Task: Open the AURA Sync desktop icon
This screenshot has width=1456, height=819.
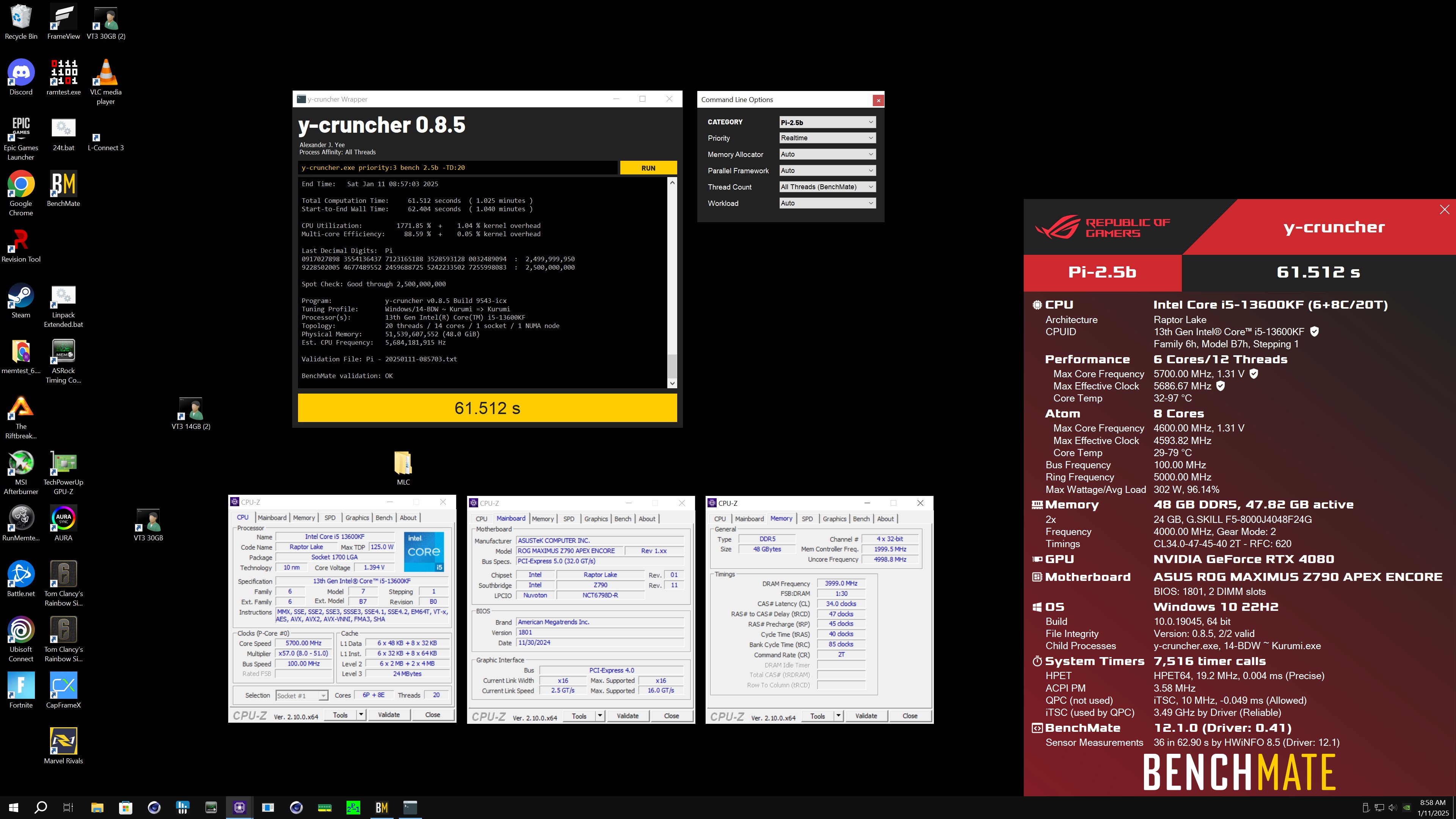Action: pyautogui.click(x=63, y=523)
